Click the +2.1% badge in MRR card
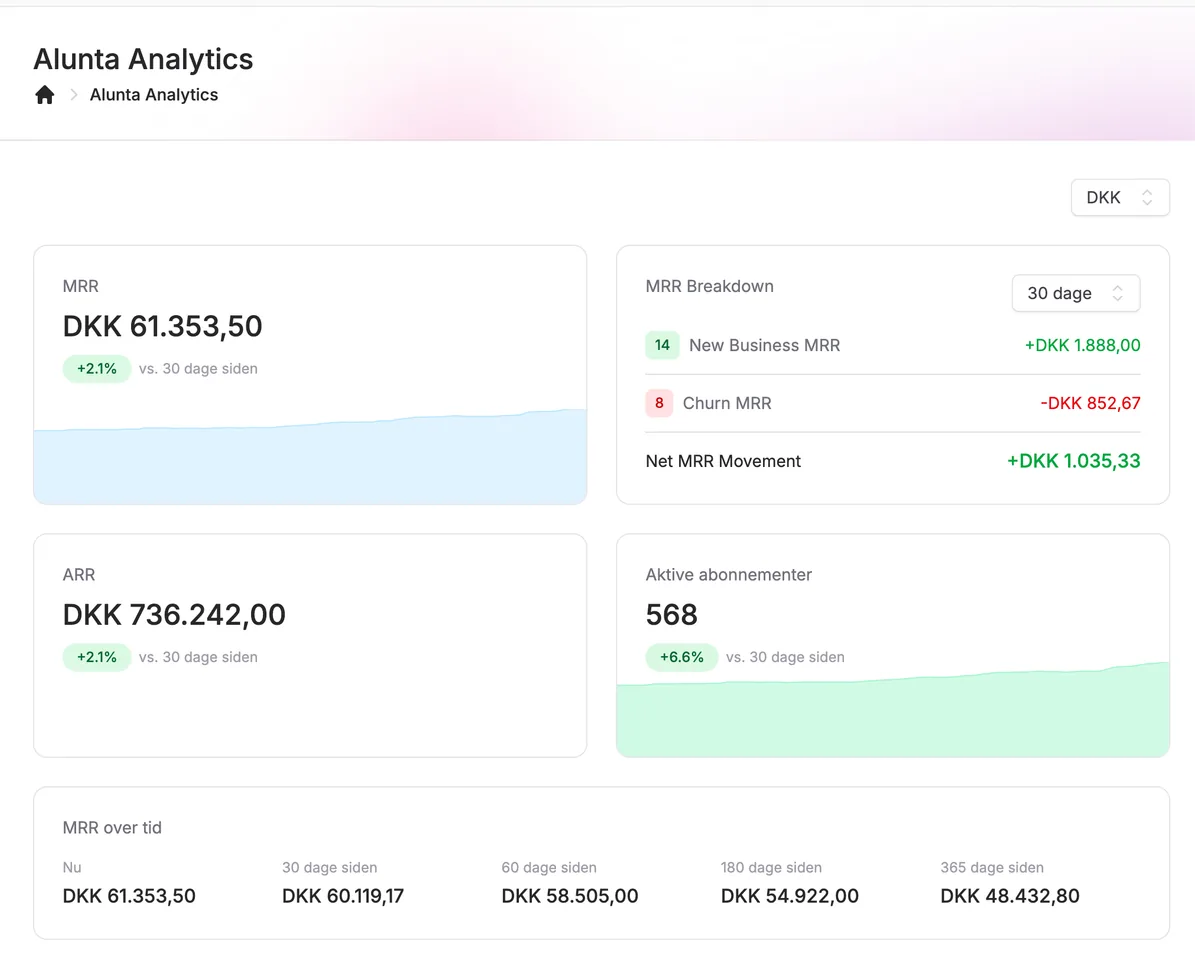This screenshot has height=960, width=1195. click(x=97, y=369)
